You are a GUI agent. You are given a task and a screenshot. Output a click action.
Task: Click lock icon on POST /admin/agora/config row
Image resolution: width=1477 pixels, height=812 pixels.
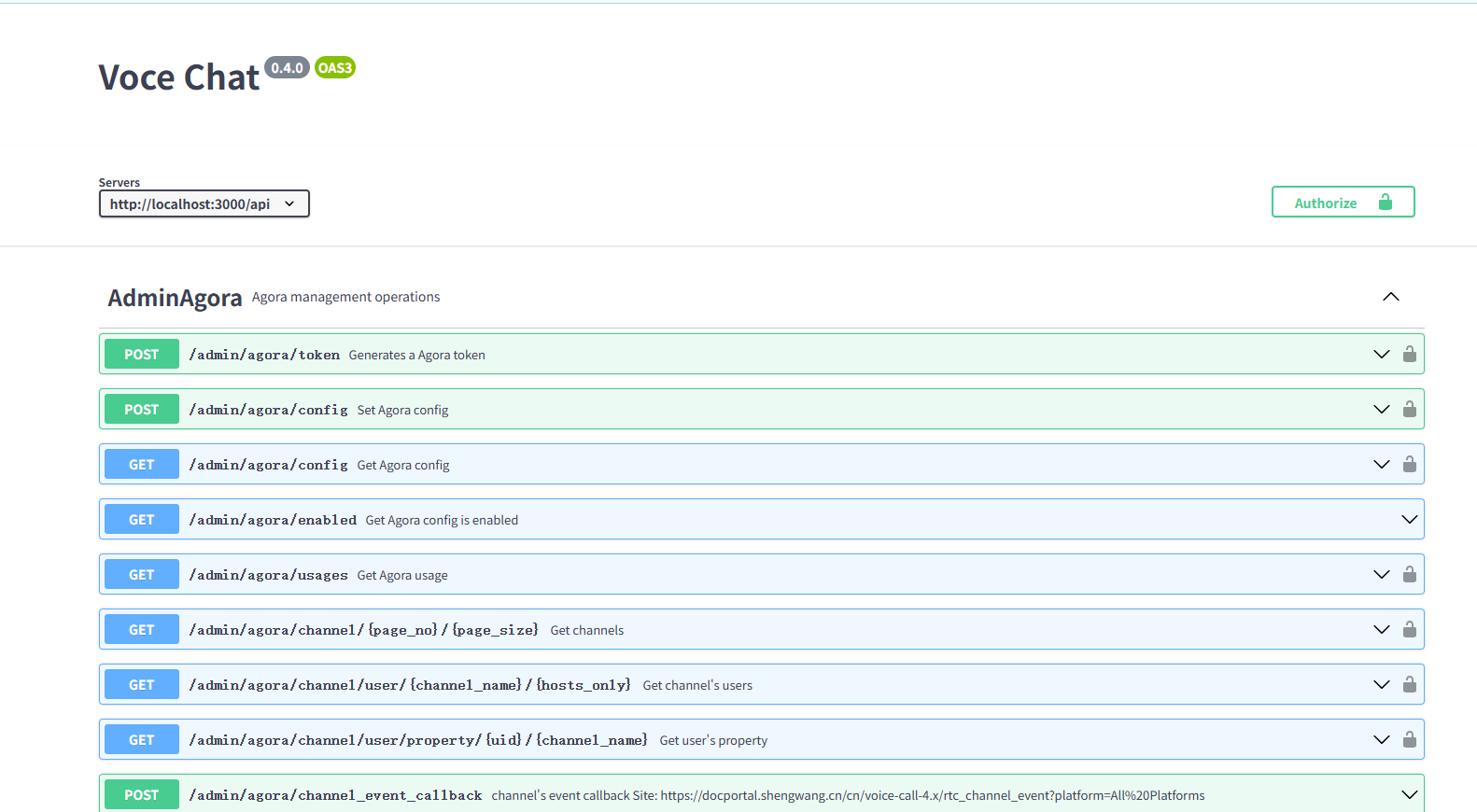pyautogui.click(x=1410, y=409)
